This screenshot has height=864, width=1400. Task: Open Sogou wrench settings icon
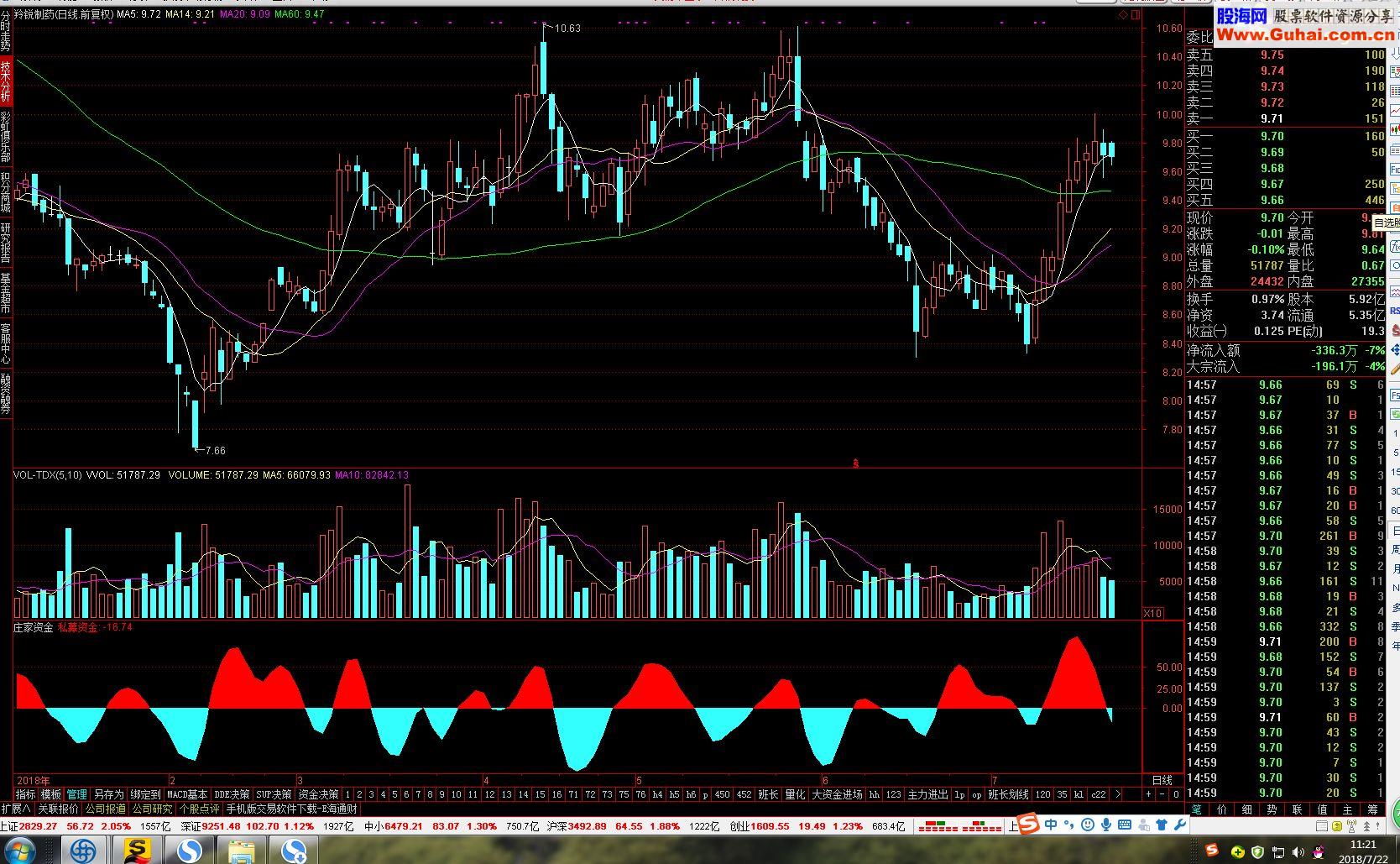point(1180,825)
